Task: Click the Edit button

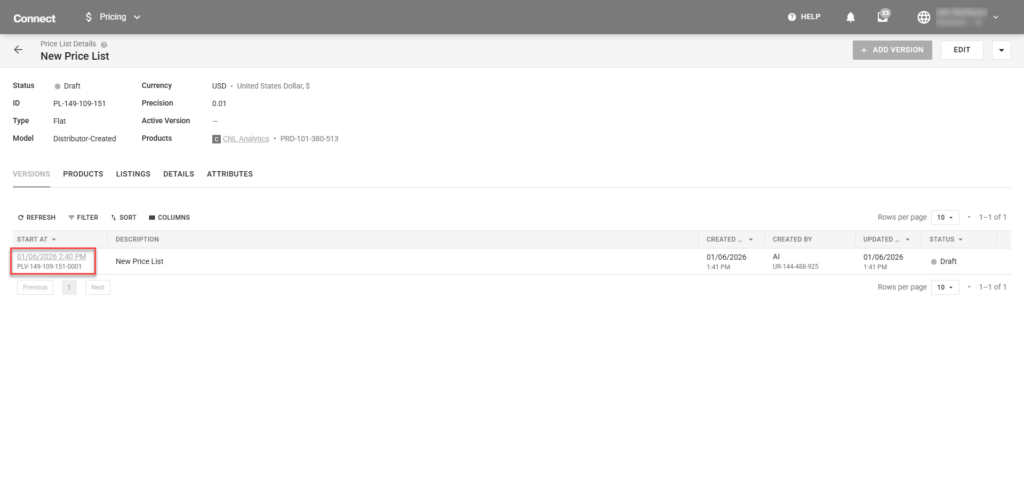Action: pos(961,50)
